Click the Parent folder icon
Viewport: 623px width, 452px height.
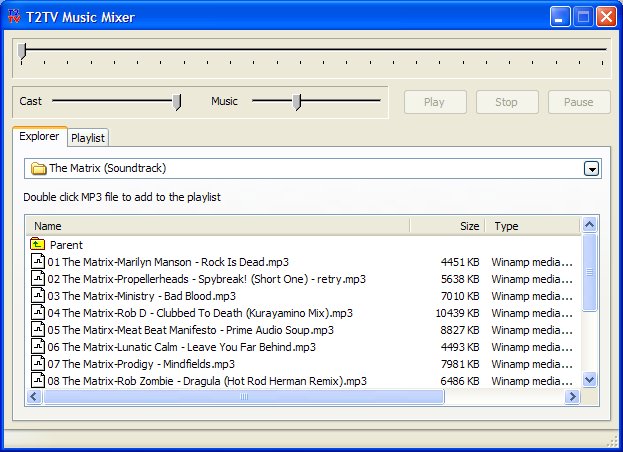[38, 244]
